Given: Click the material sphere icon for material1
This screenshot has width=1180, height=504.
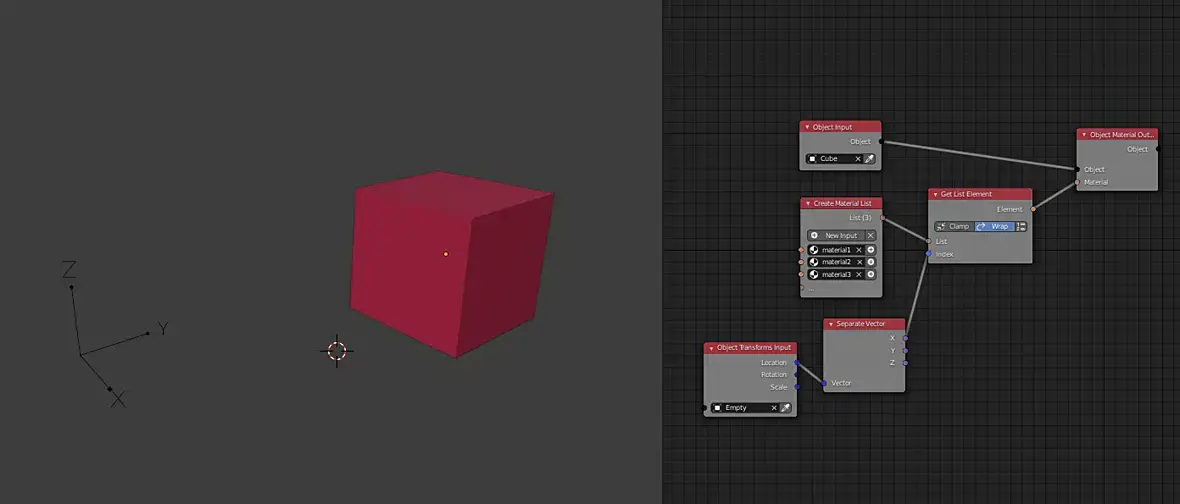Looking at the screenshot, I should [814, 250].
